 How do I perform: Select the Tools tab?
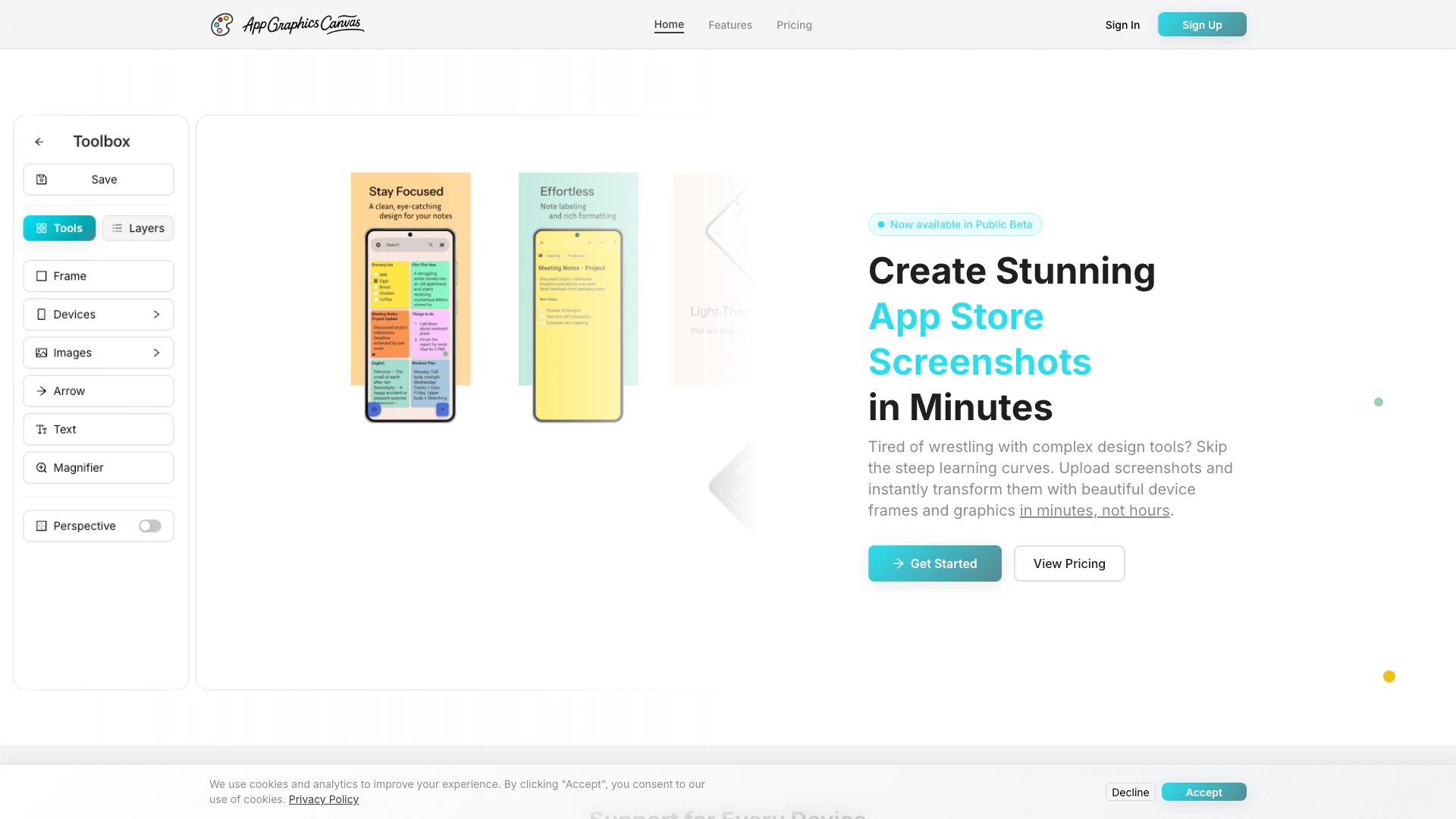(x=59, y=228)
